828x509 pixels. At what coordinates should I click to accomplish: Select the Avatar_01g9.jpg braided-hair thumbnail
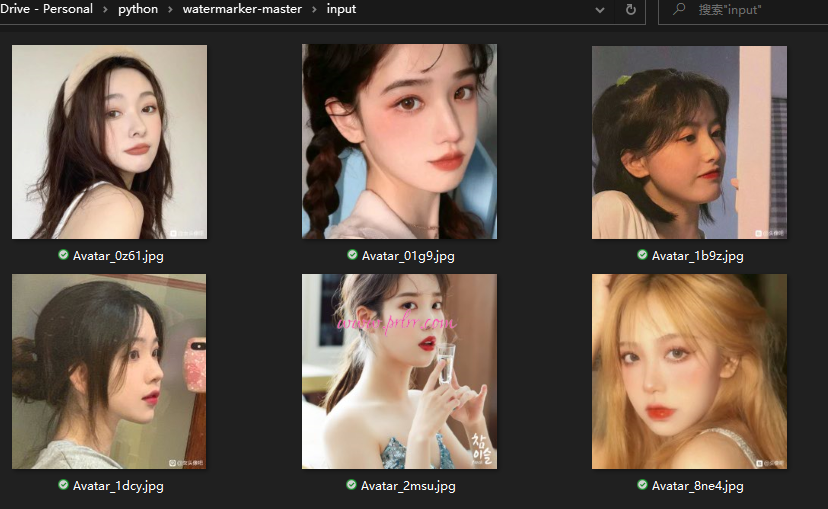pos(399,142)
